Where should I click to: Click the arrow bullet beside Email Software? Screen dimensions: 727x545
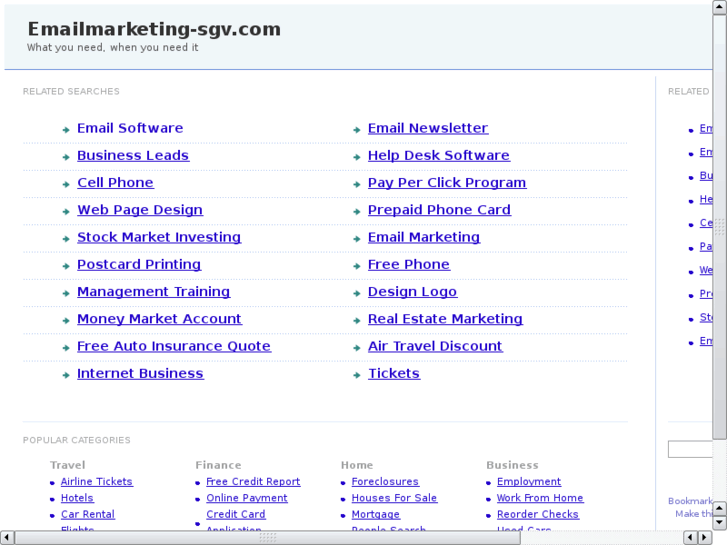click(65, 129)
